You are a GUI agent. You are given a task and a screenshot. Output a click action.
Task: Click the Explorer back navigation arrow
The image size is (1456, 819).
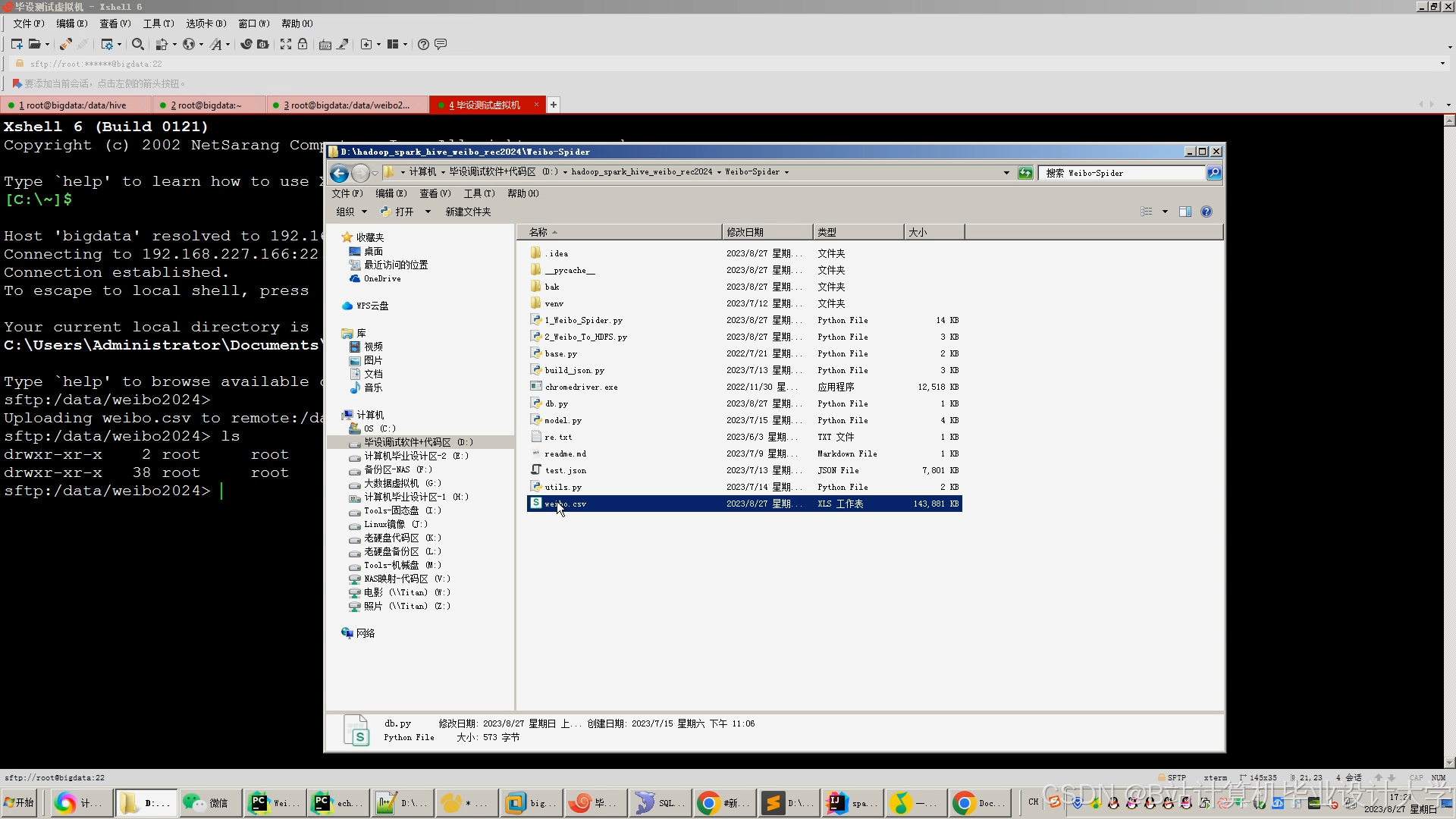(x=339, y=173)
